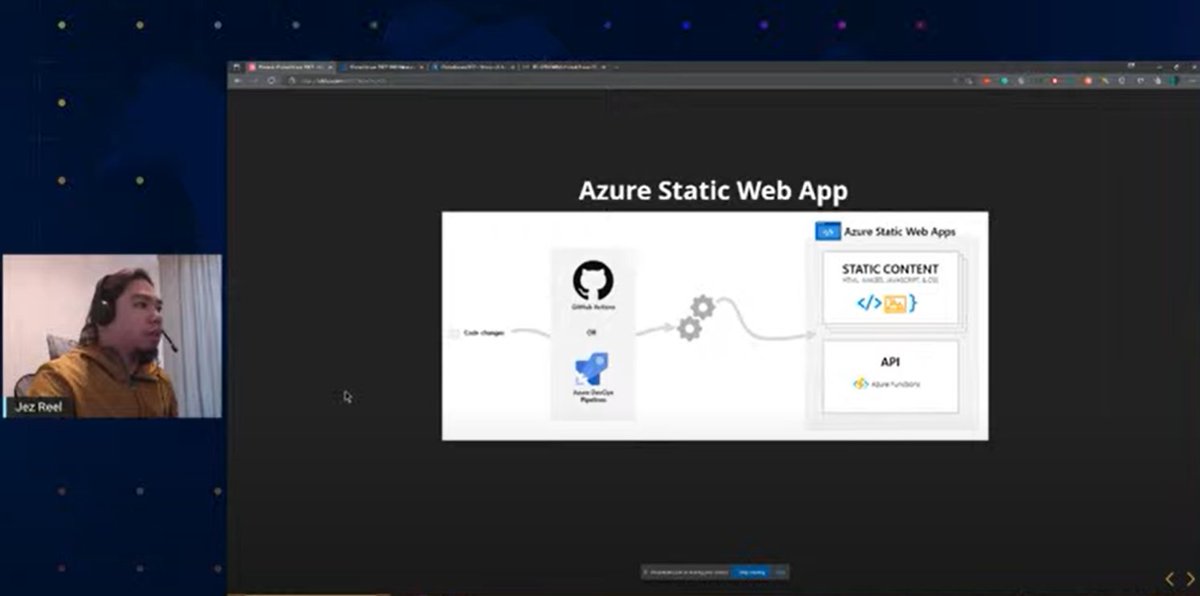Click the Azure Static Web Apps logo

[x=828, y=231]
